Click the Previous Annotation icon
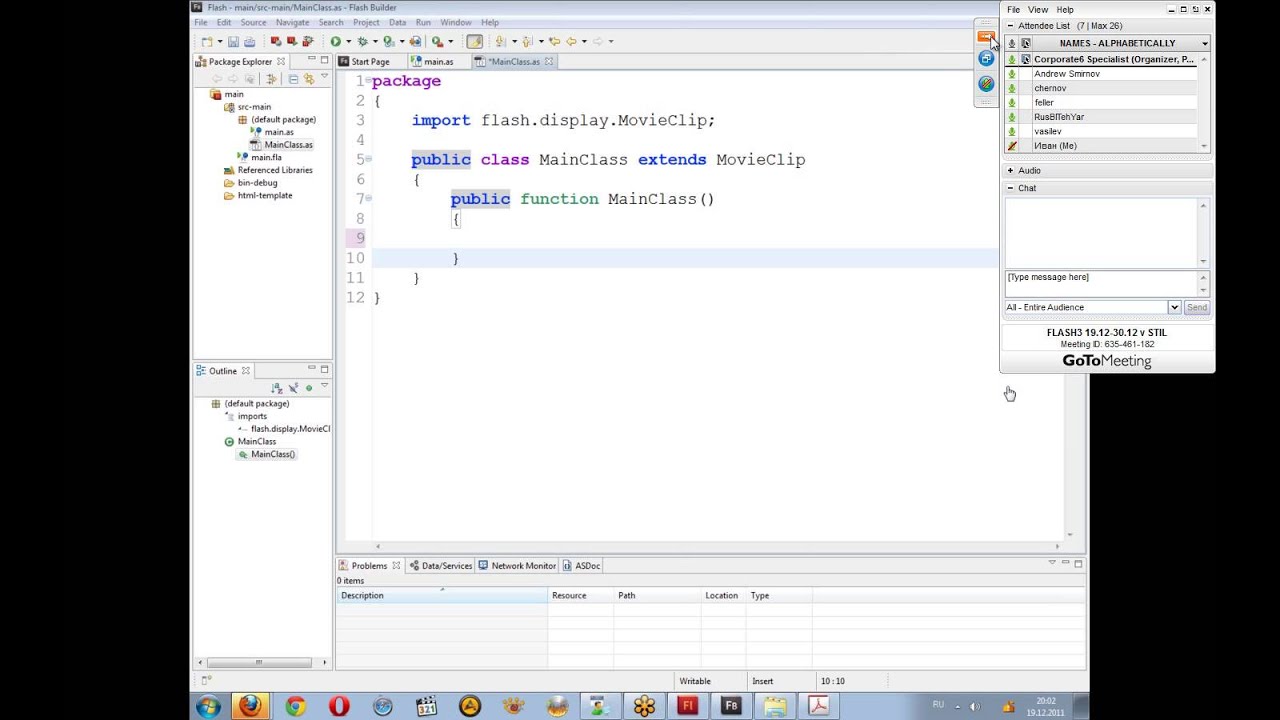The width and height of the screenshot is (1280, 720). coord(526,41)
